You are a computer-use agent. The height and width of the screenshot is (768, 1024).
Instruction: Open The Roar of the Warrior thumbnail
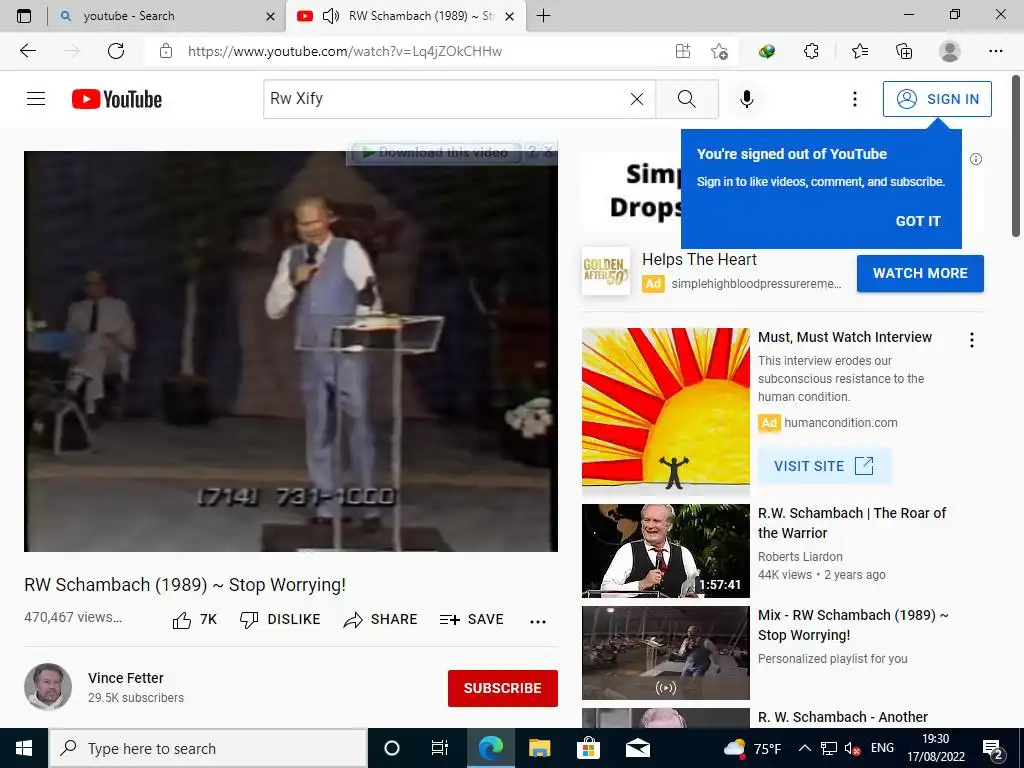[x=665, y=551]
